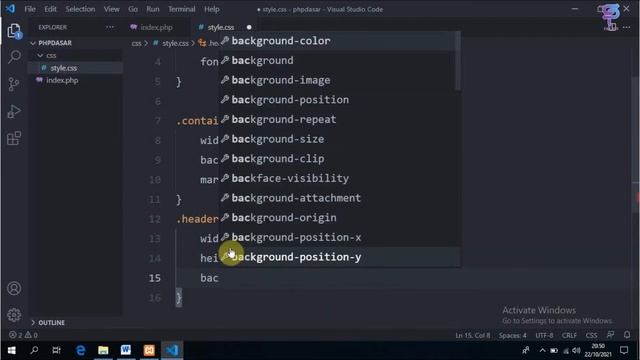The width and height of the screenshot is (640, 360).
Task: Launch Microsoft Edge from taskbar
Action: (80, 350)
